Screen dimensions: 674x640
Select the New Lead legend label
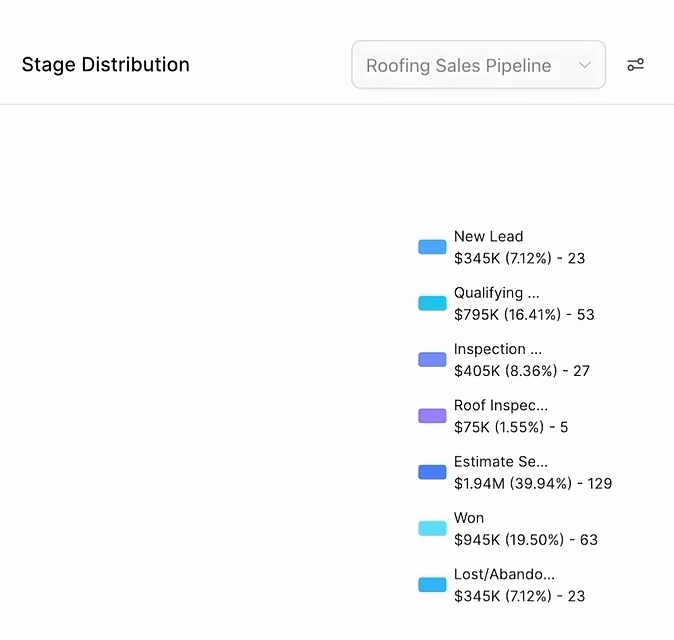(x=488, y=237)
